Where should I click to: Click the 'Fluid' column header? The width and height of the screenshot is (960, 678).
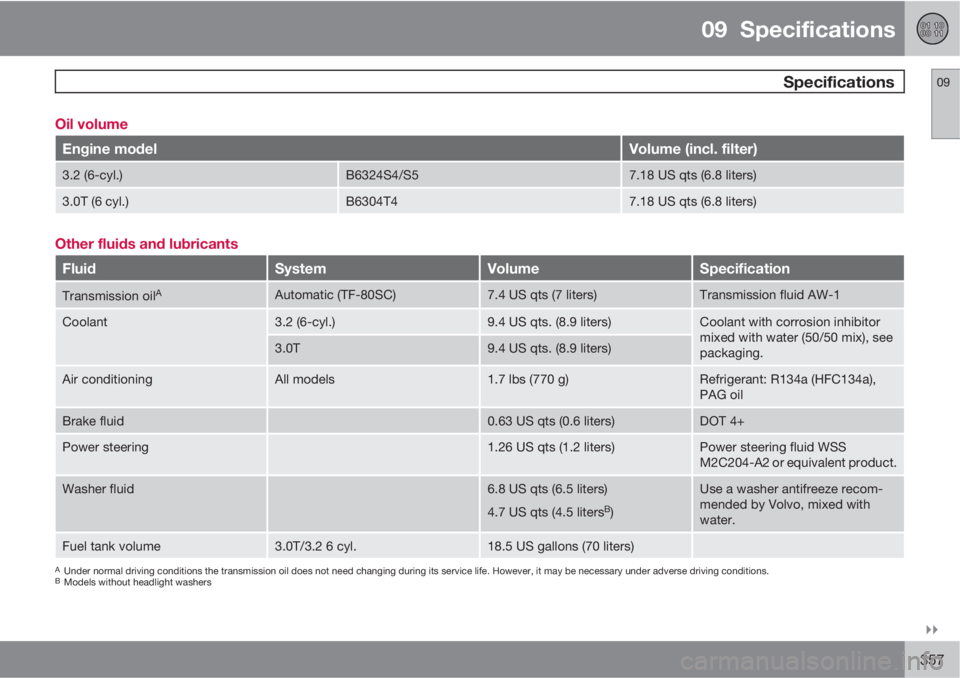pyautogui.click(x=161, y=268)
